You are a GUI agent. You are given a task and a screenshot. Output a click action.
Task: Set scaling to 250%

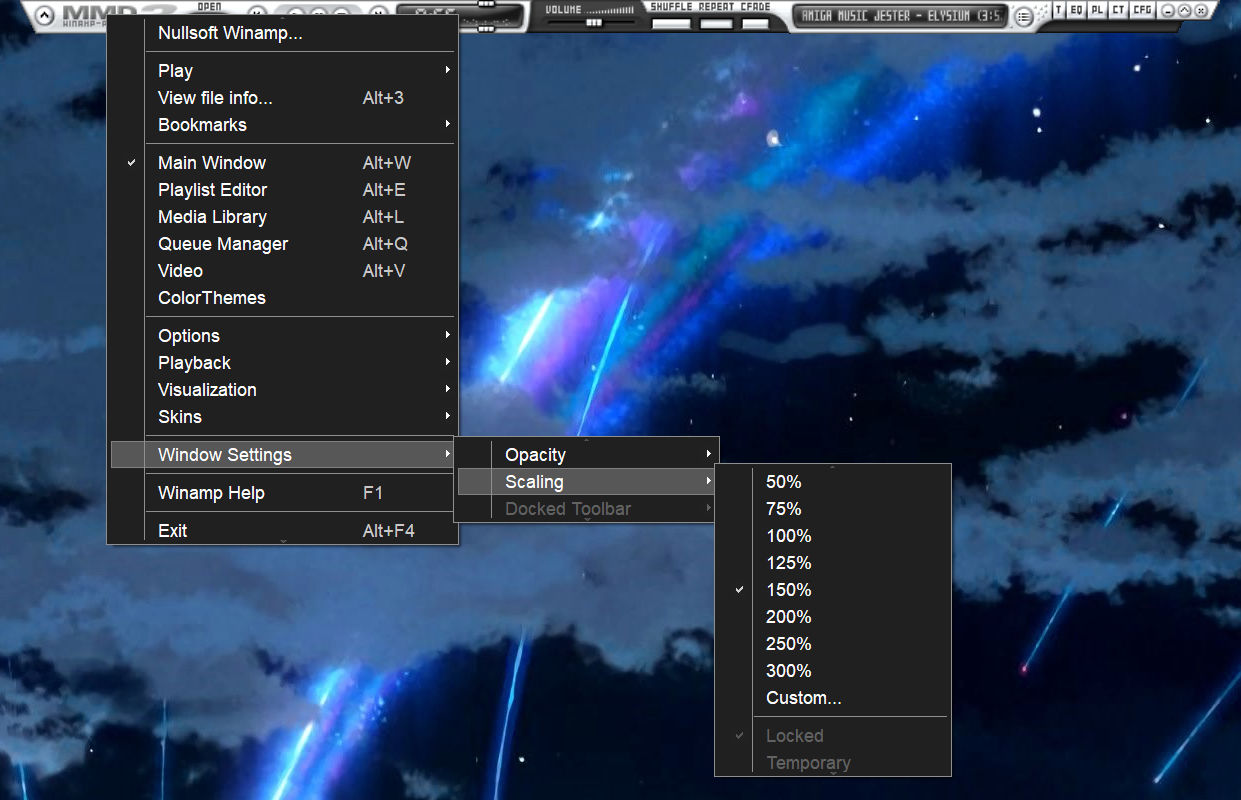coord(833,643)
